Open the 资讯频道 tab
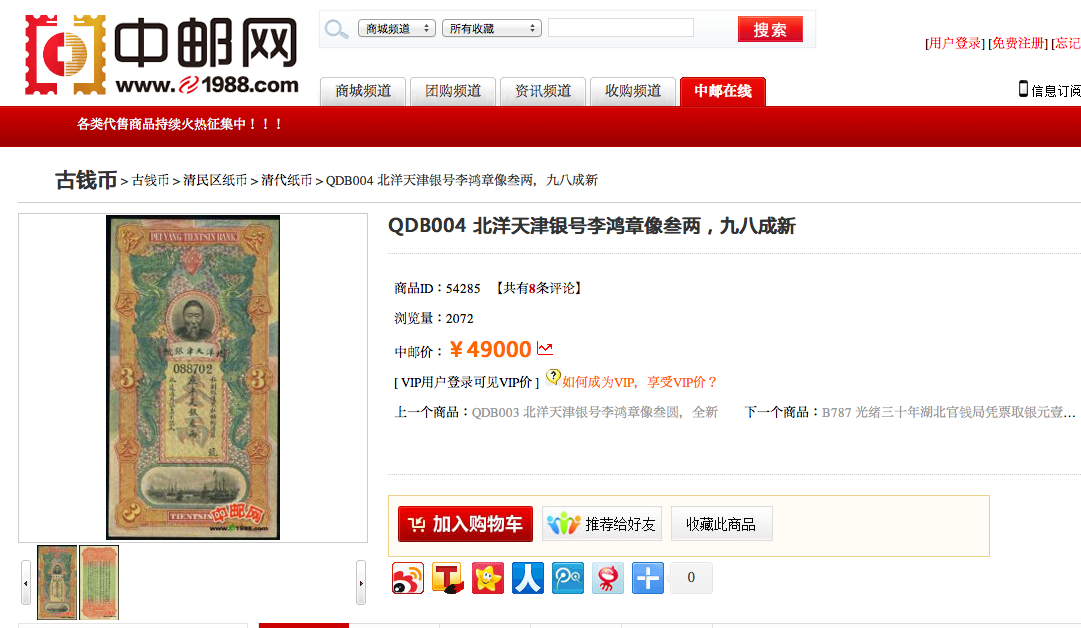The height and width of the screenshot is (628, 1081). (x=543, y=91)
